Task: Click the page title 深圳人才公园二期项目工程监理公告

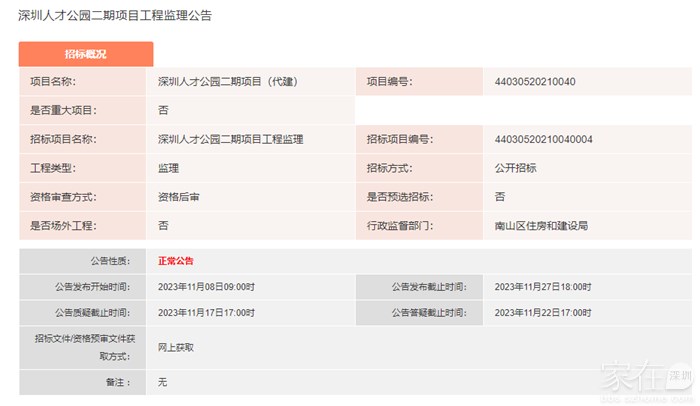Action: pyautogui.click(x=115, y=16)
